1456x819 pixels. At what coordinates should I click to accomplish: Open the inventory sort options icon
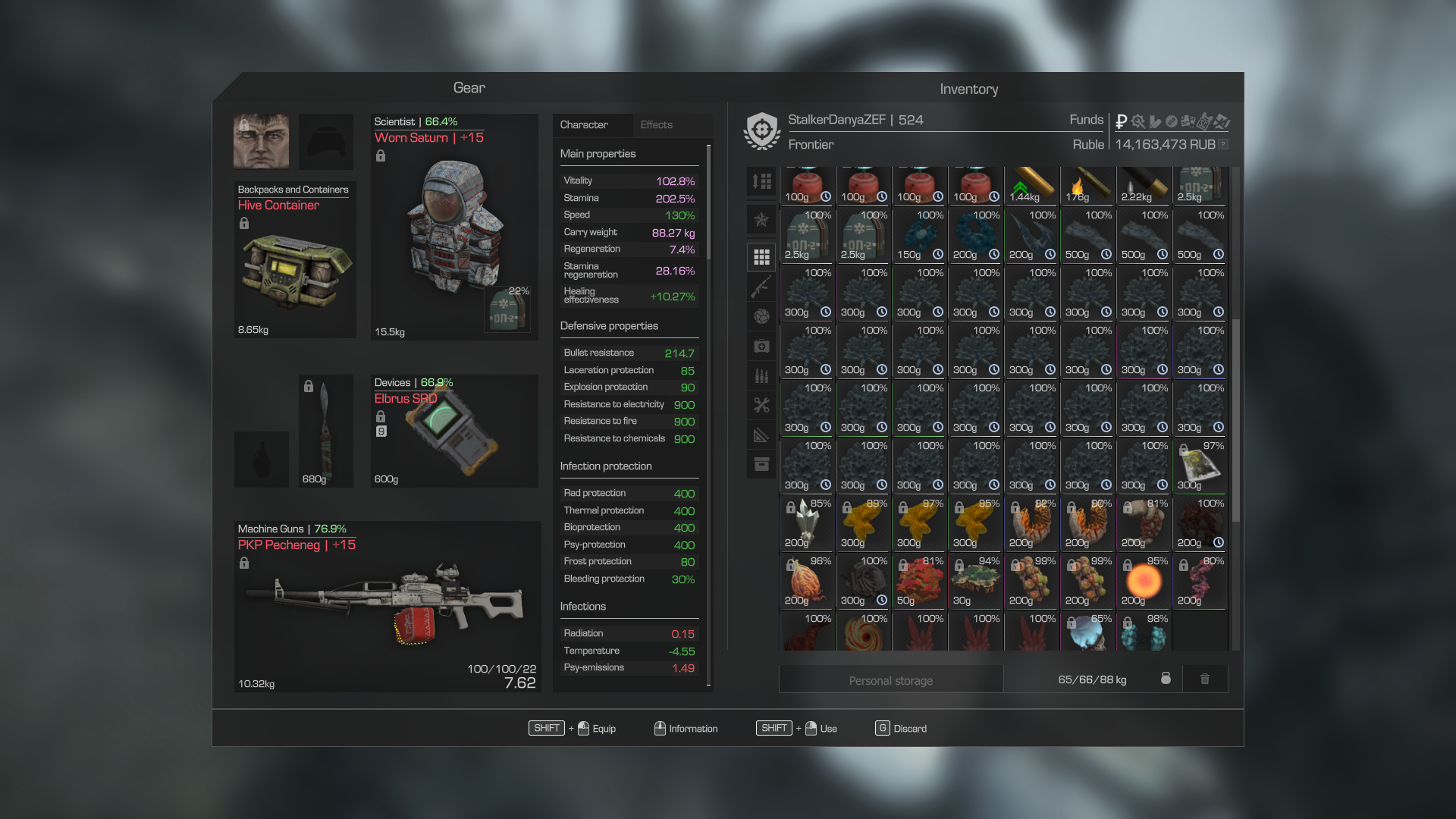761,181
